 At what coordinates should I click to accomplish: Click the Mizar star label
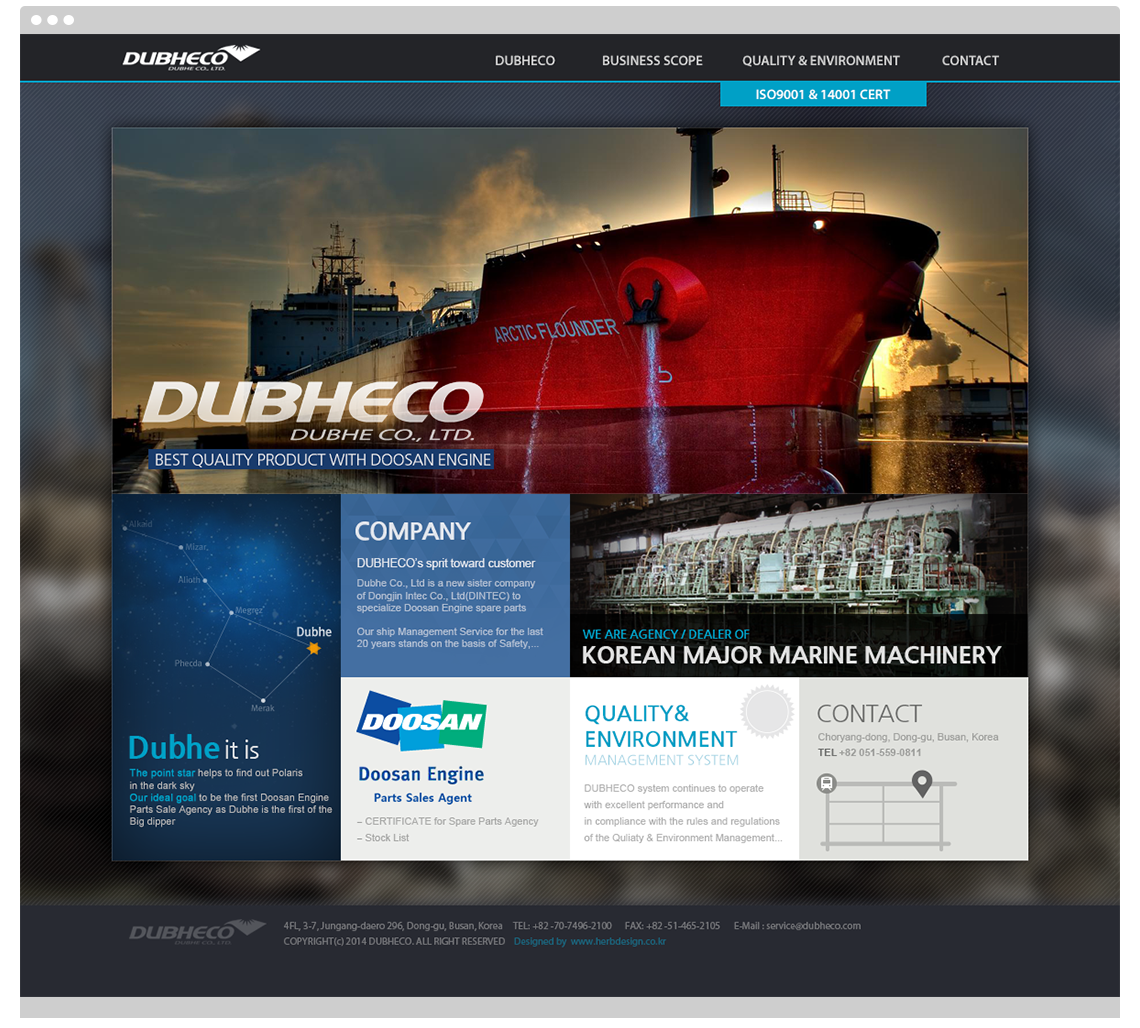[196, 547]
